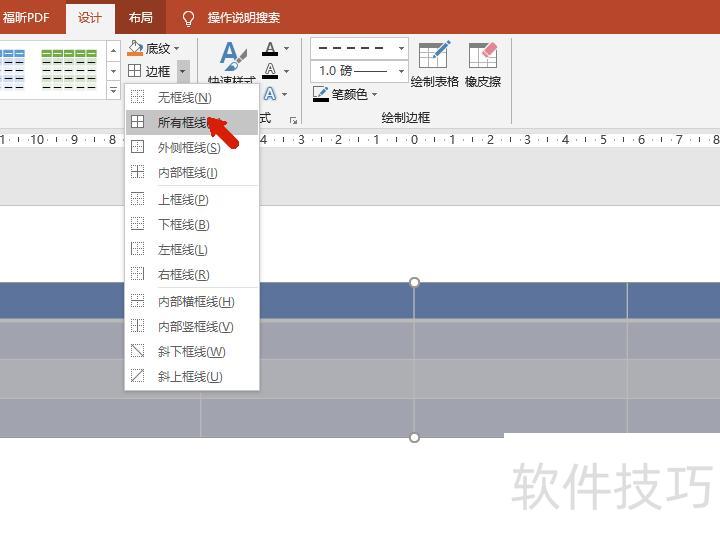Screen dimensions: 720x540
Task: Select 无框线(N) from border menu
Action: [192, 97]
